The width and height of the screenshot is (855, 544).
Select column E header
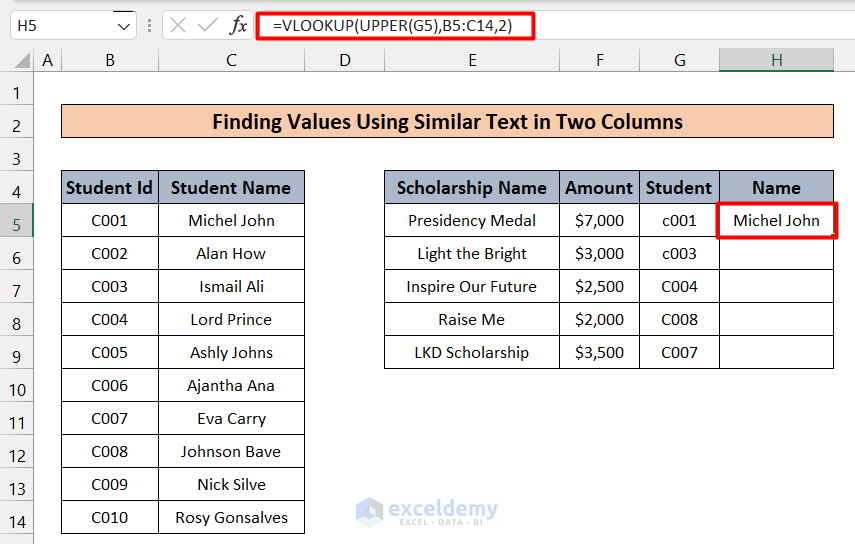[472, 60]
